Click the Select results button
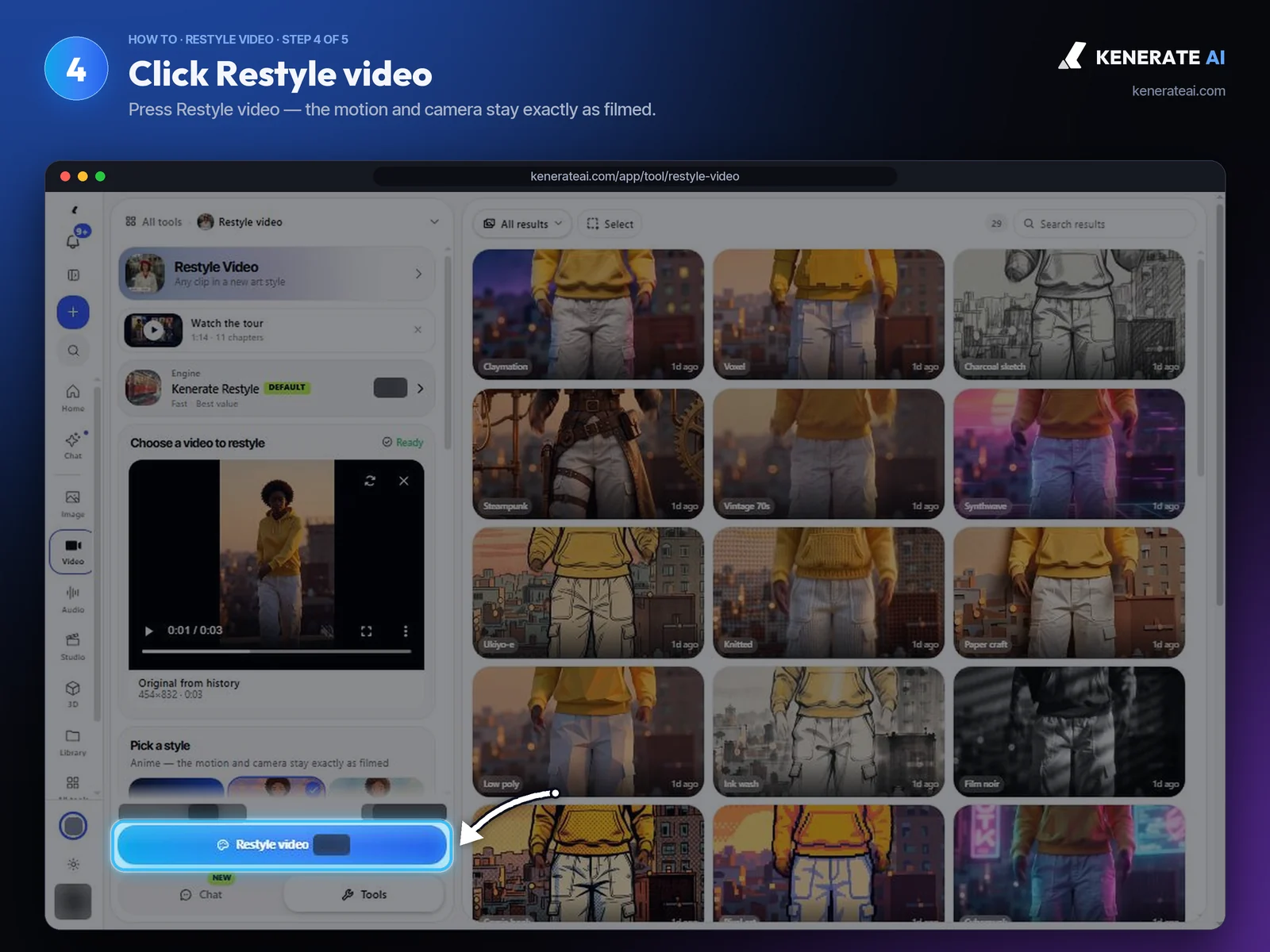Screen dimensions: 1270x952 (610, 224)
